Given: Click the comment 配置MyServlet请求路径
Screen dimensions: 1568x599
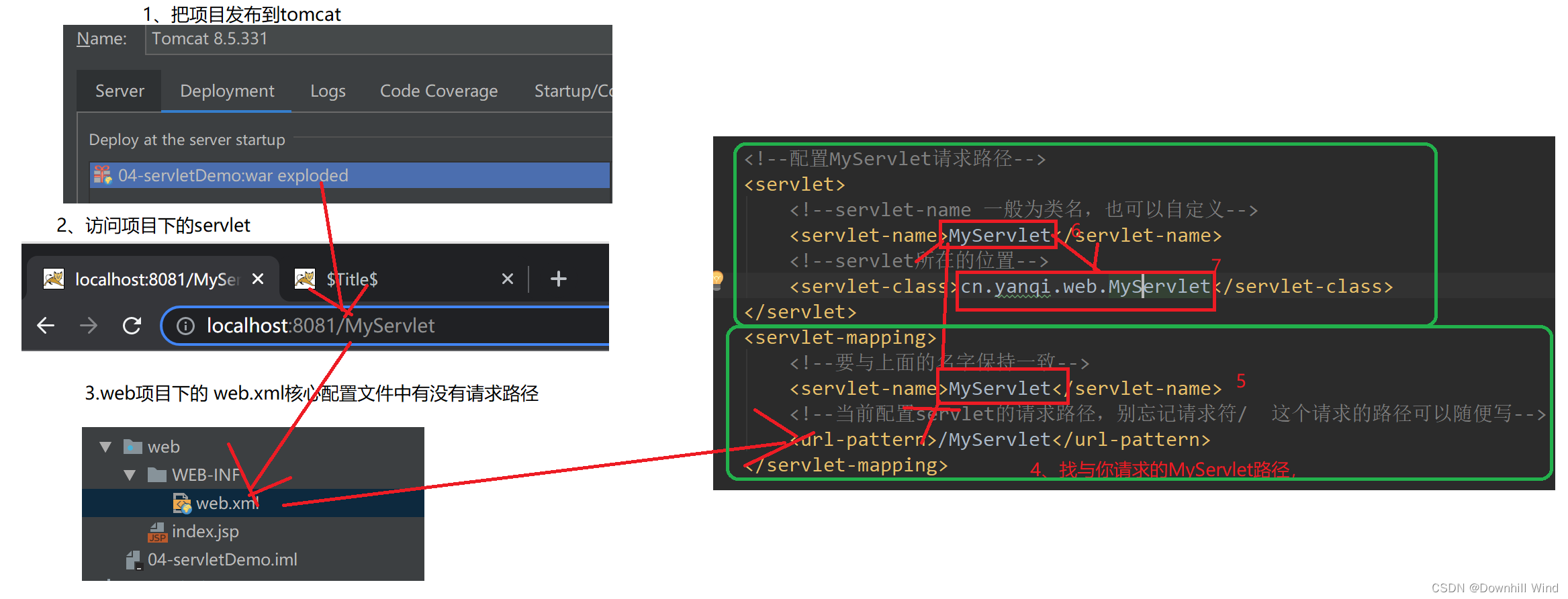Looking at the screenshot, I should [x=894, y=159].
